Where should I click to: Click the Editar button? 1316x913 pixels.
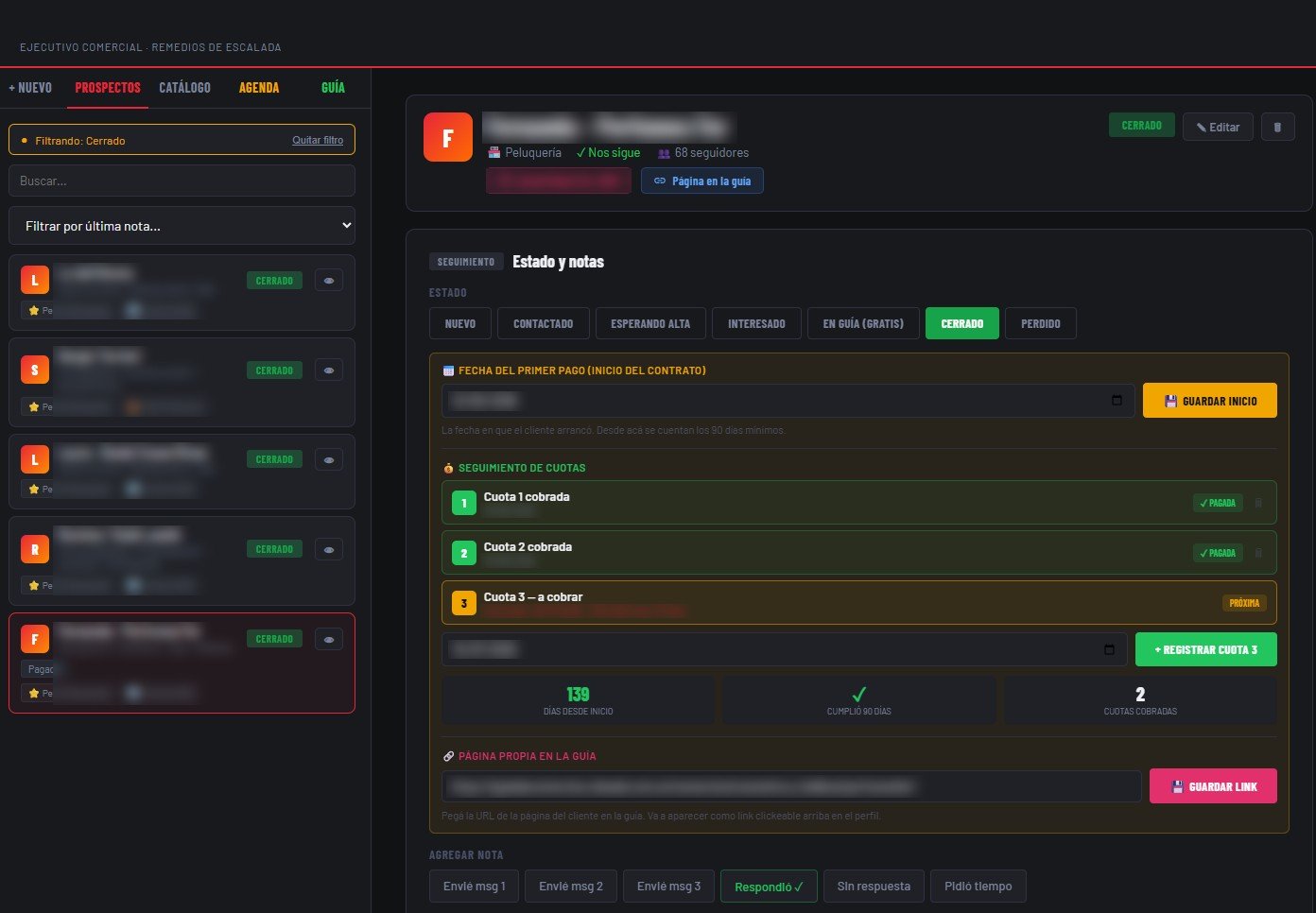point(1218,127)
